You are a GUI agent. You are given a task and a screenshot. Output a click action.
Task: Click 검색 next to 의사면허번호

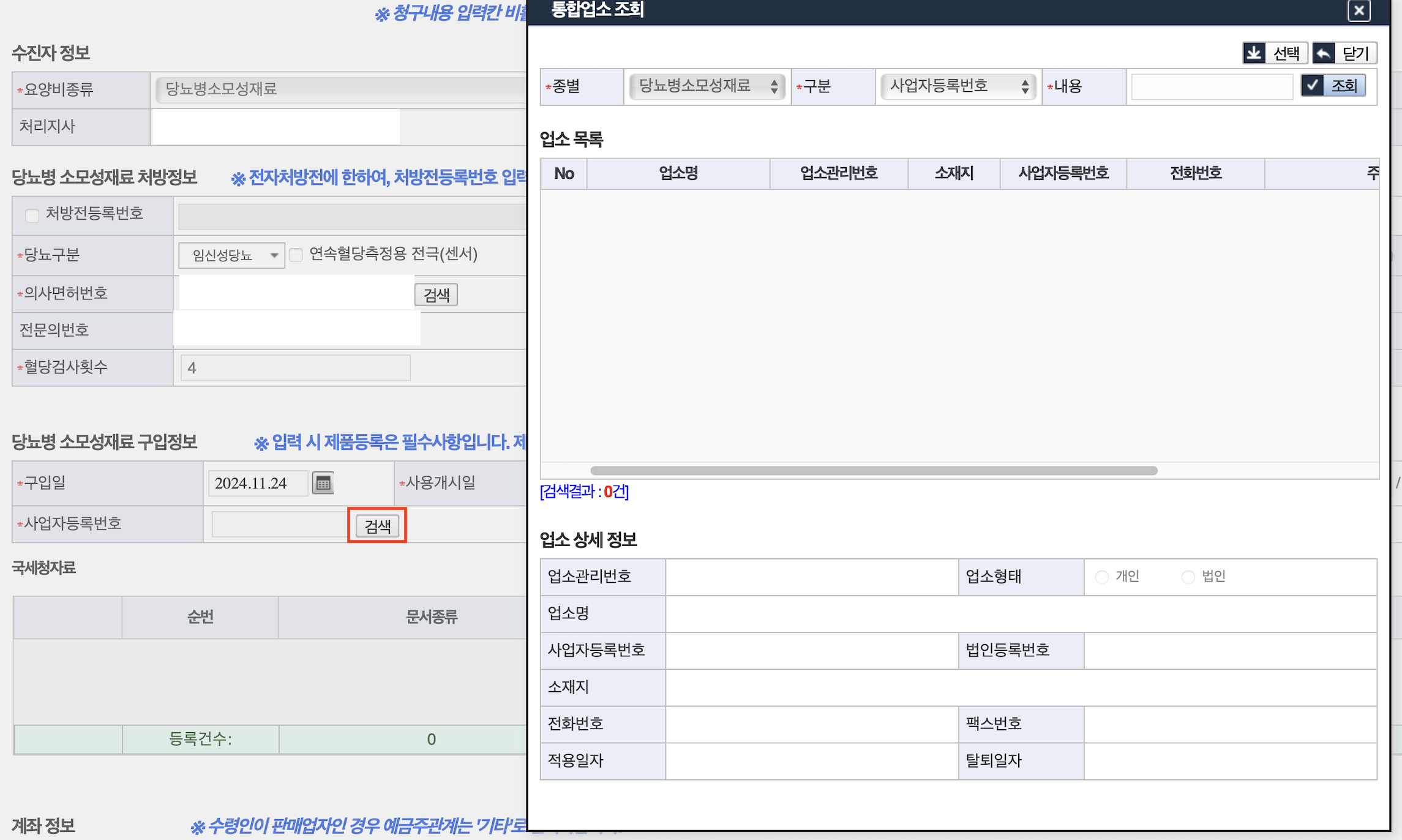click(x=436, y=294)
